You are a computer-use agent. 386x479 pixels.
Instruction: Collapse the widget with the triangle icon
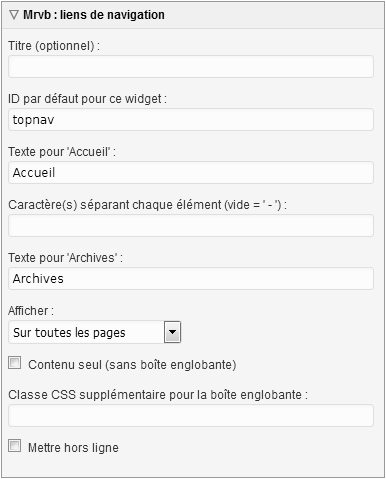14,15
